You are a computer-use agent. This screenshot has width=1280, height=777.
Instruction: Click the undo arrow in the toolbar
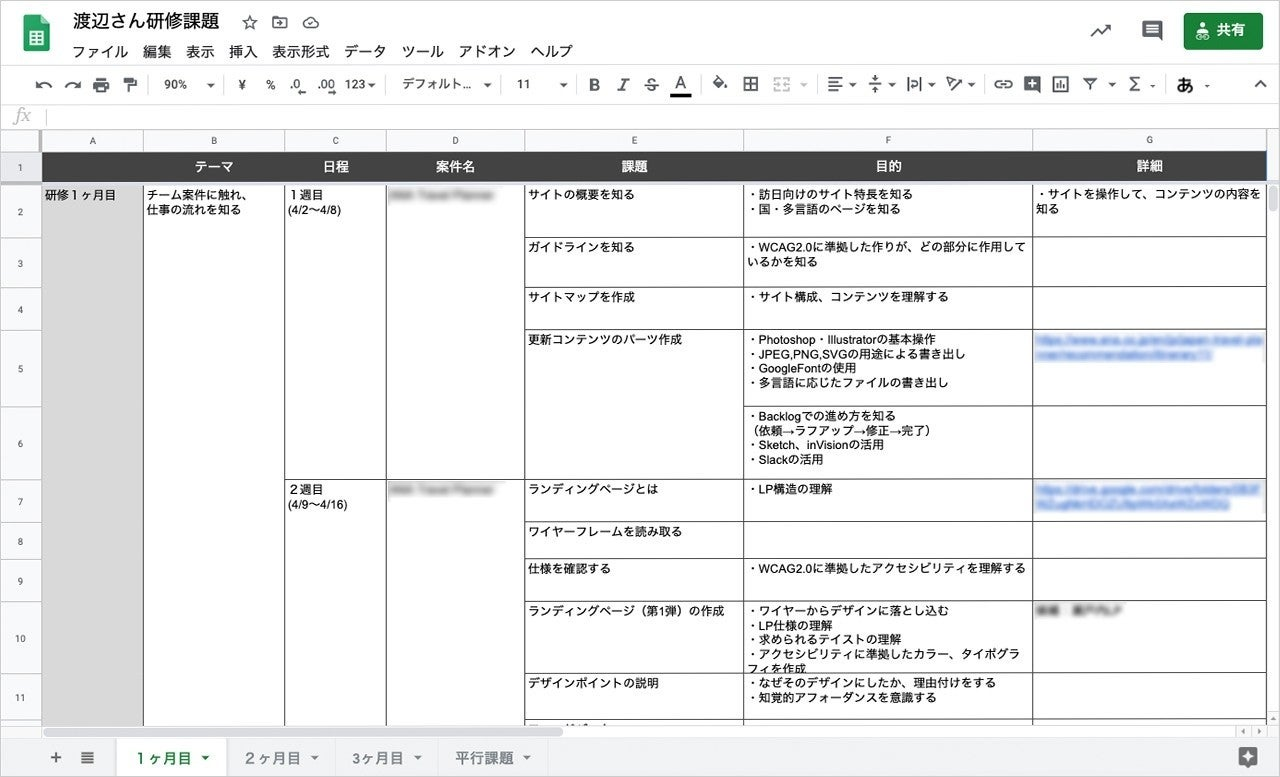(44, 85)
